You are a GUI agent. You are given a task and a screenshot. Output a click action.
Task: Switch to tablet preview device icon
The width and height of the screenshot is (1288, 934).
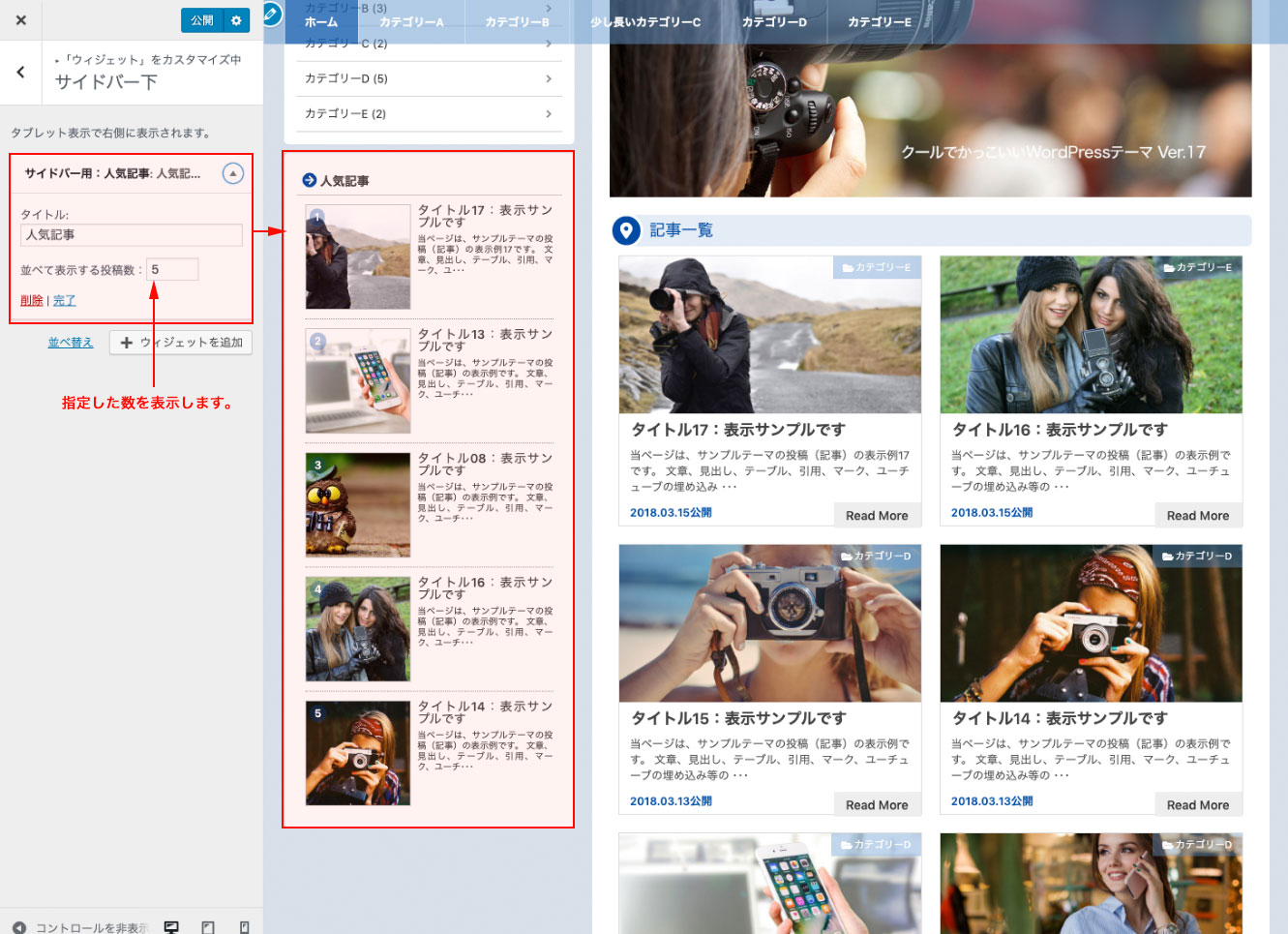point(208,927)
